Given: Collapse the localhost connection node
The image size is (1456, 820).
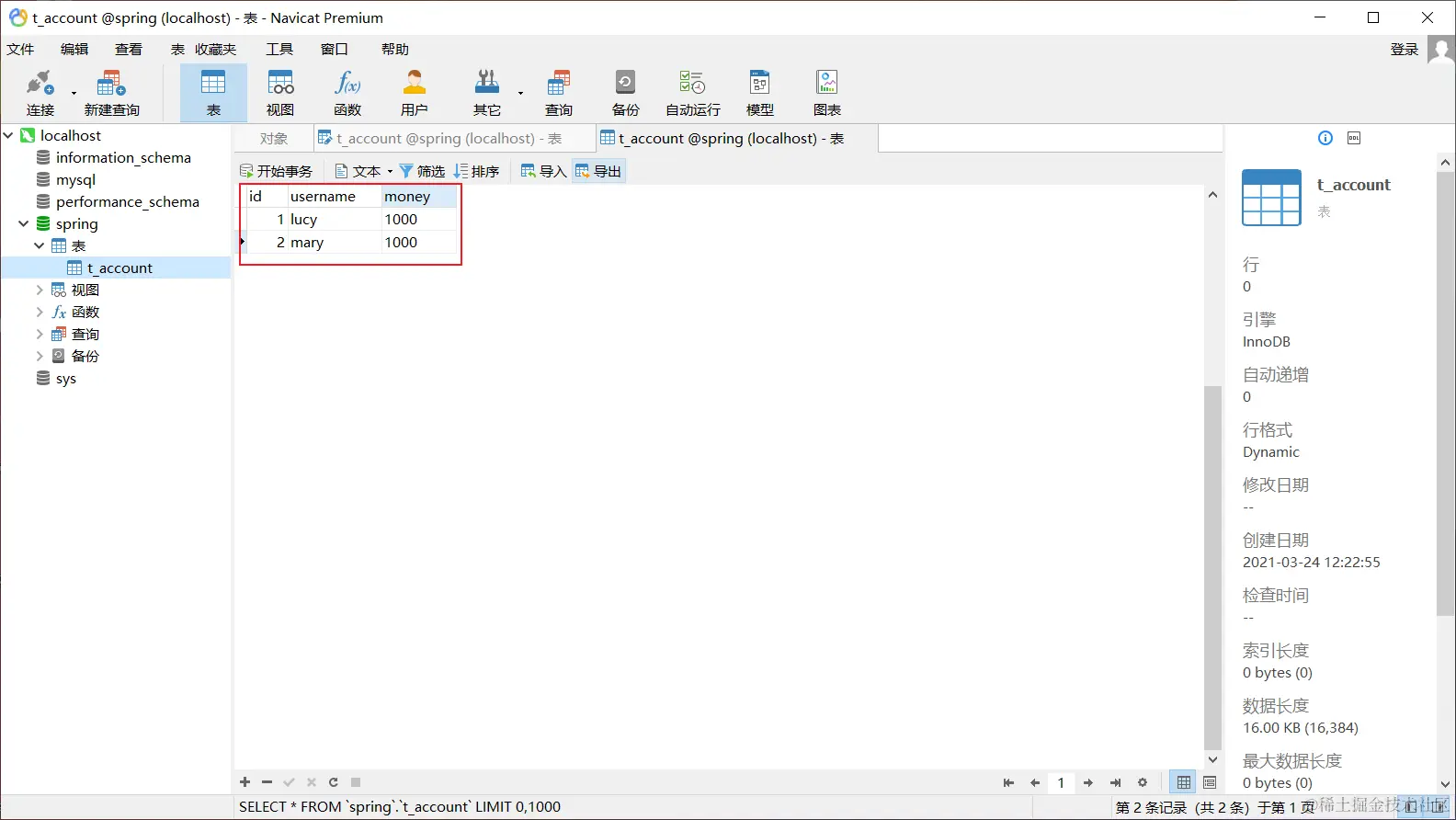Looking at the screenshot, I should [8, 135].
